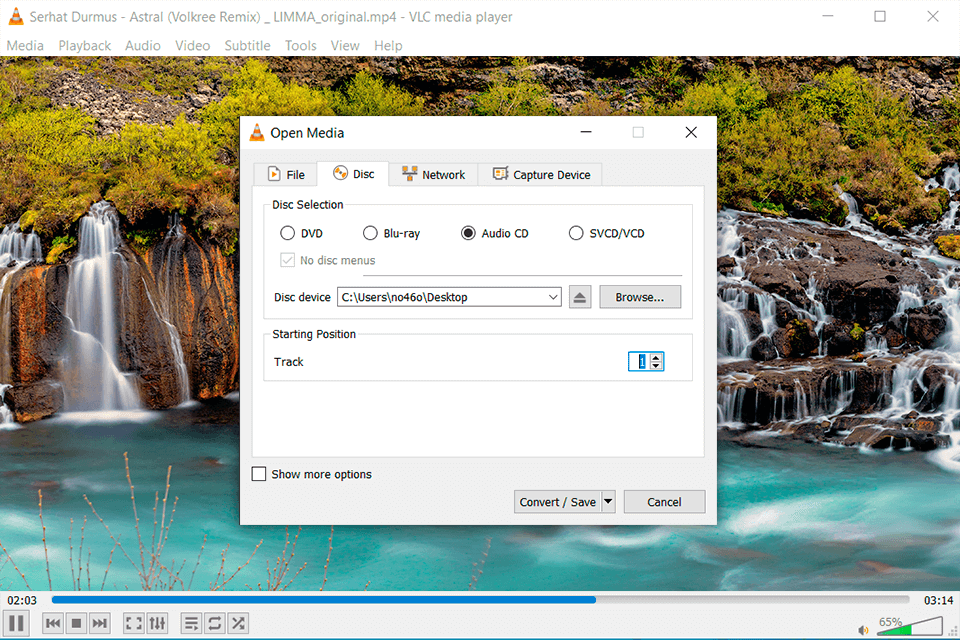Open the Disc device dropdown list
The image size is (960, 640).
pos(553,296)
